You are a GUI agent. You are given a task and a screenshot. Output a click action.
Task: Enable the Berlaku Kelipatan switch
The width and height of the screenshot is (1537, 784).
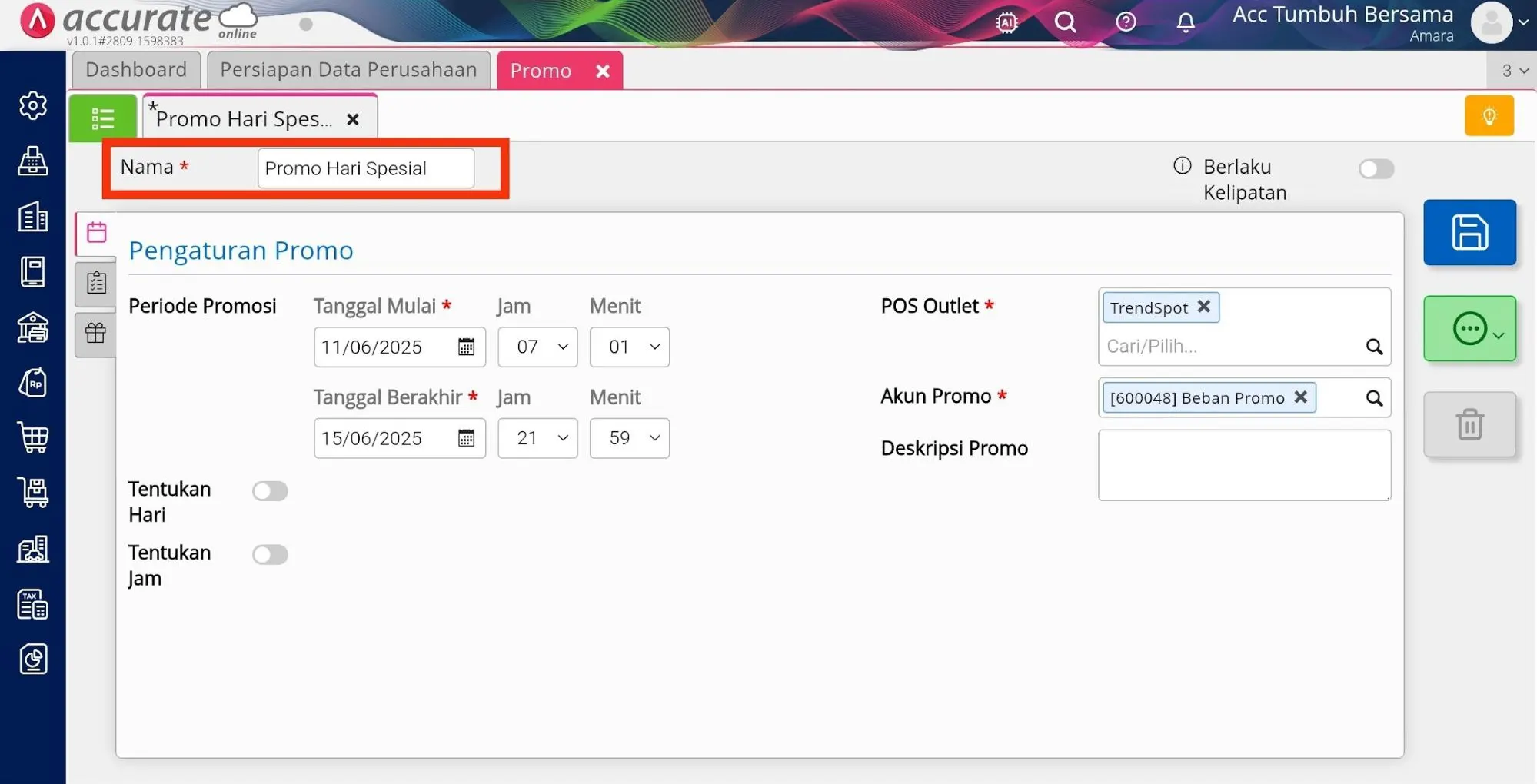(x=1376, y=168)
